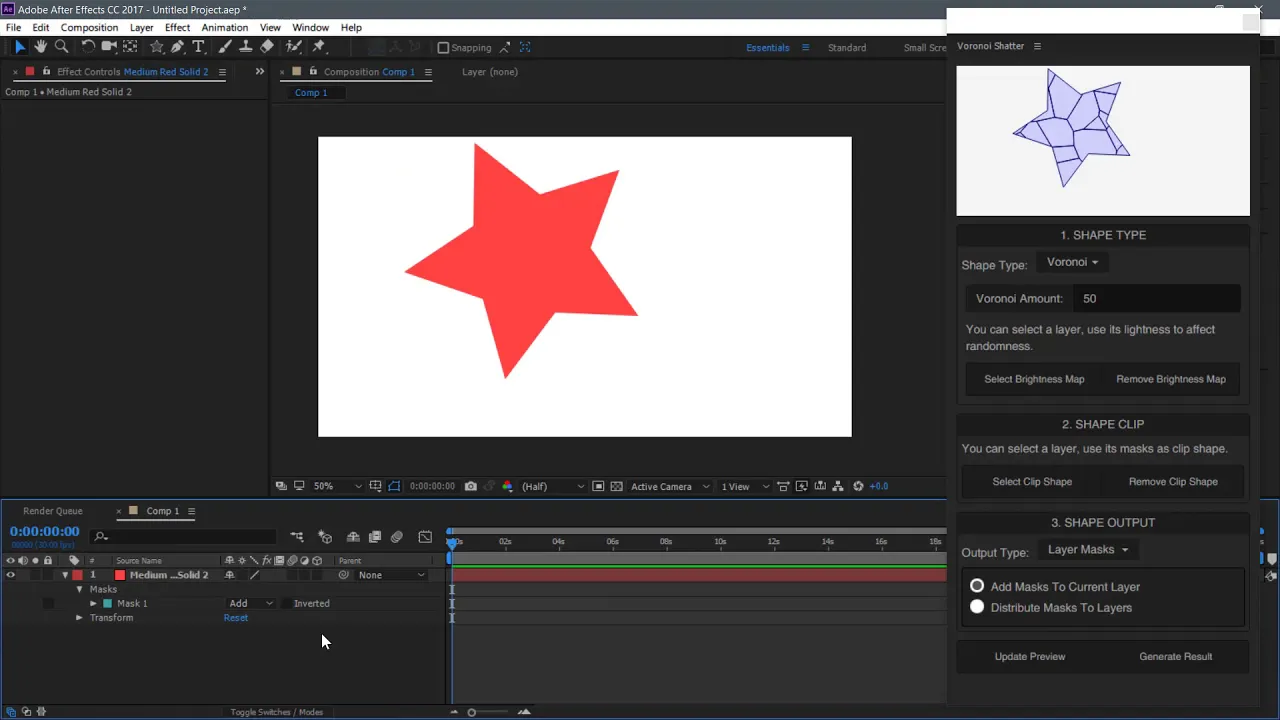1280x720 pixels.
Task: Click the Reset link for Transform
Action: [x=235, y=617]
